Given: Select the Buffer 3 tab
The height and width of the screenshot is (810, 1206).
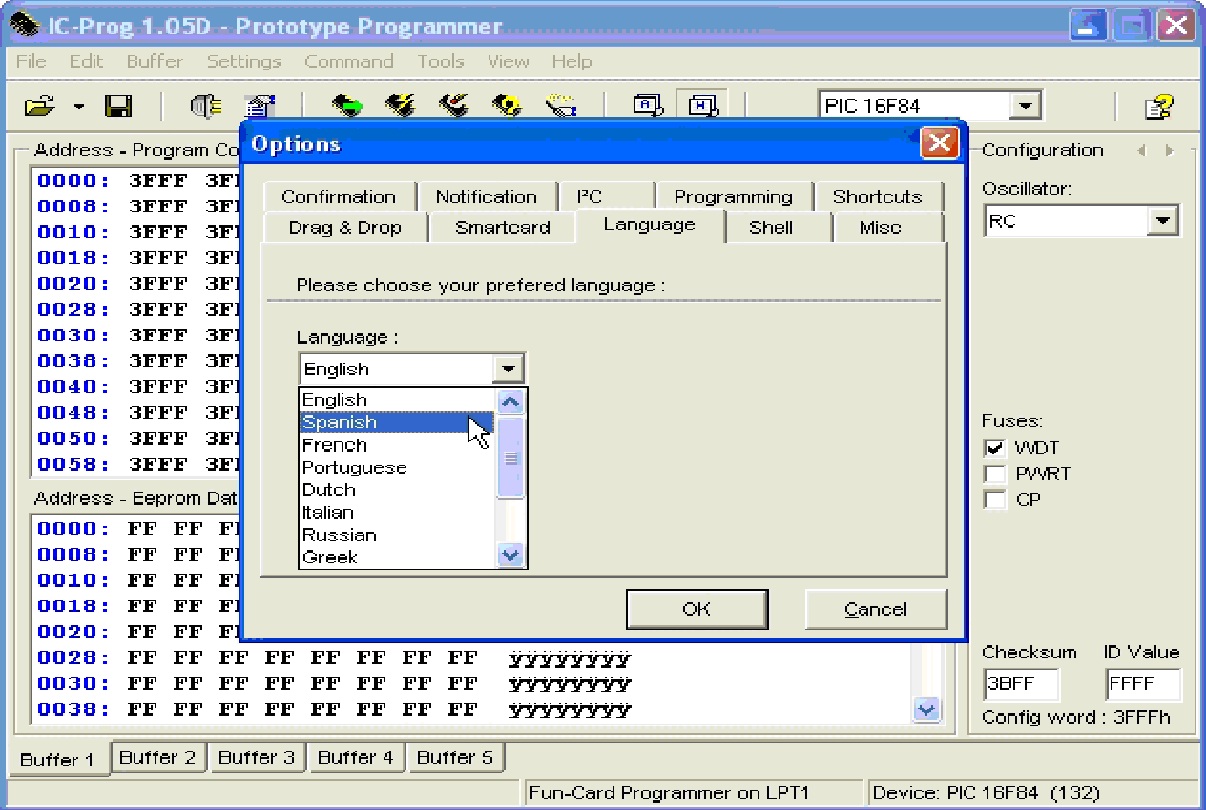Looking at the screenshot, I should tap(257, 757).
